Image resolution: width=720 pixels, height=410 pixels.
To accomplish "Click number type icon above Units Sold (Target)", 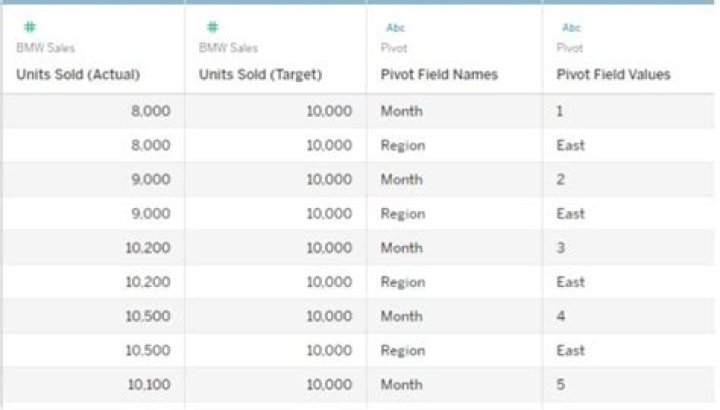I will 213,27.
